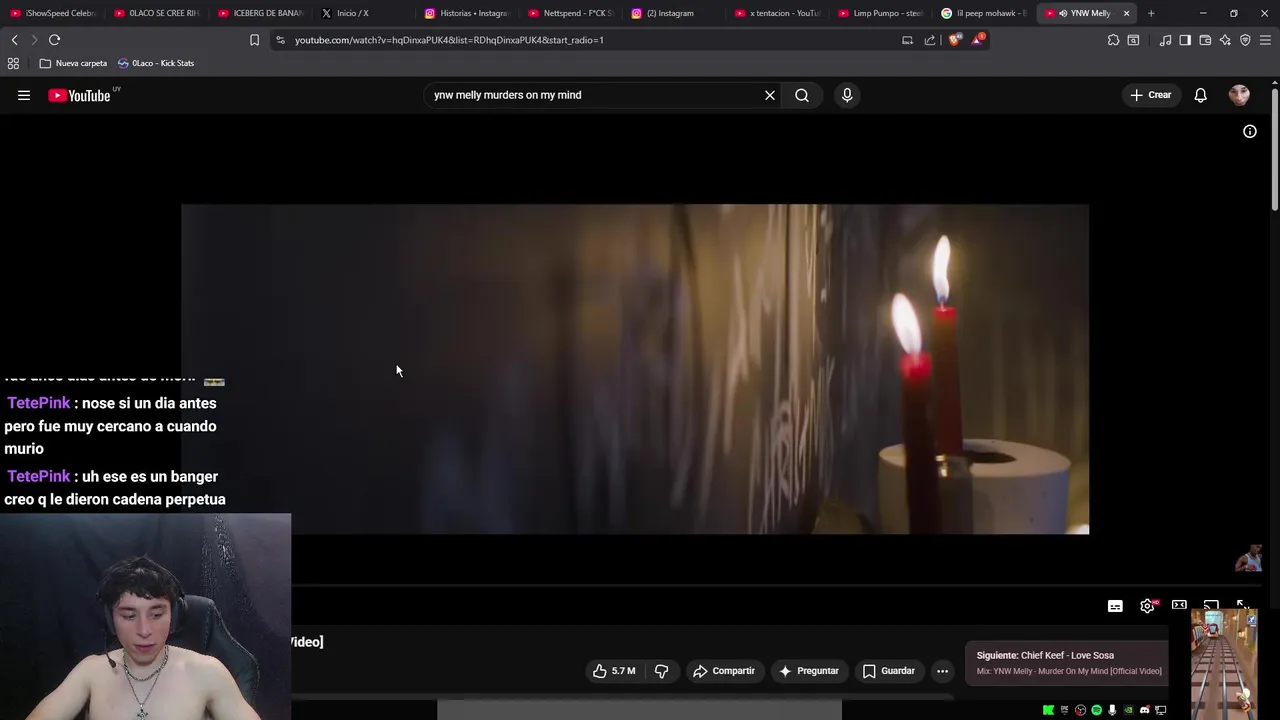1280x720 pixels.
Task: Switch to the (2) Instagram tab
Action: [x=674, y=13]
